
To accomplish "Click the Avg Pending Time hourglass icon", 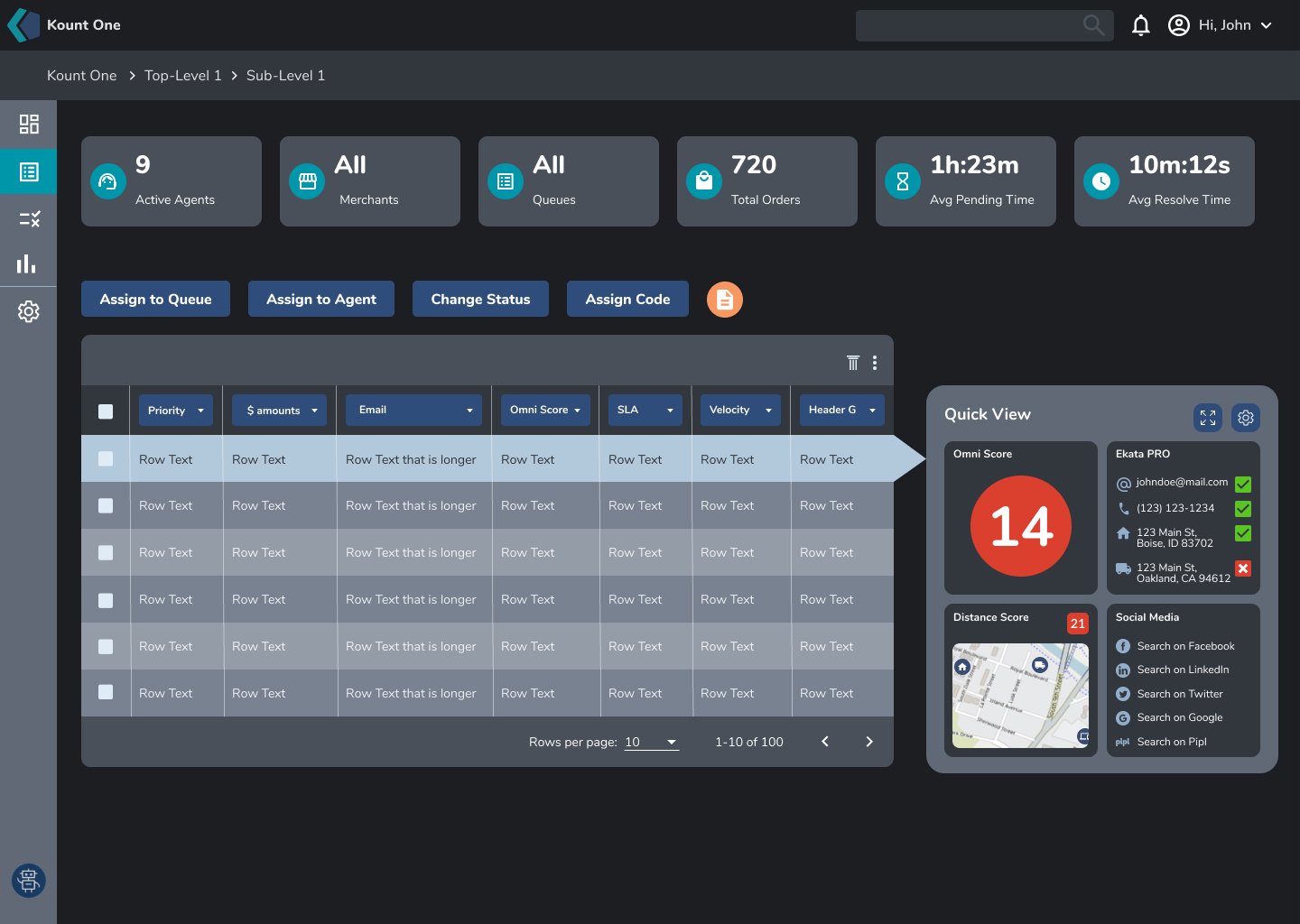I will (x=903, y=181).
